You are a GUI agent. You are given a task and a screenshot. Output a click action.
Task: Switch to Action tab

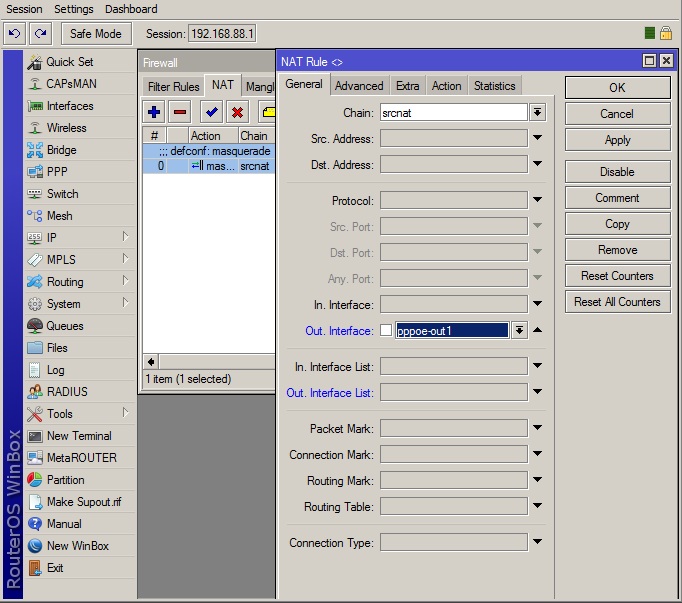point(446,86)
